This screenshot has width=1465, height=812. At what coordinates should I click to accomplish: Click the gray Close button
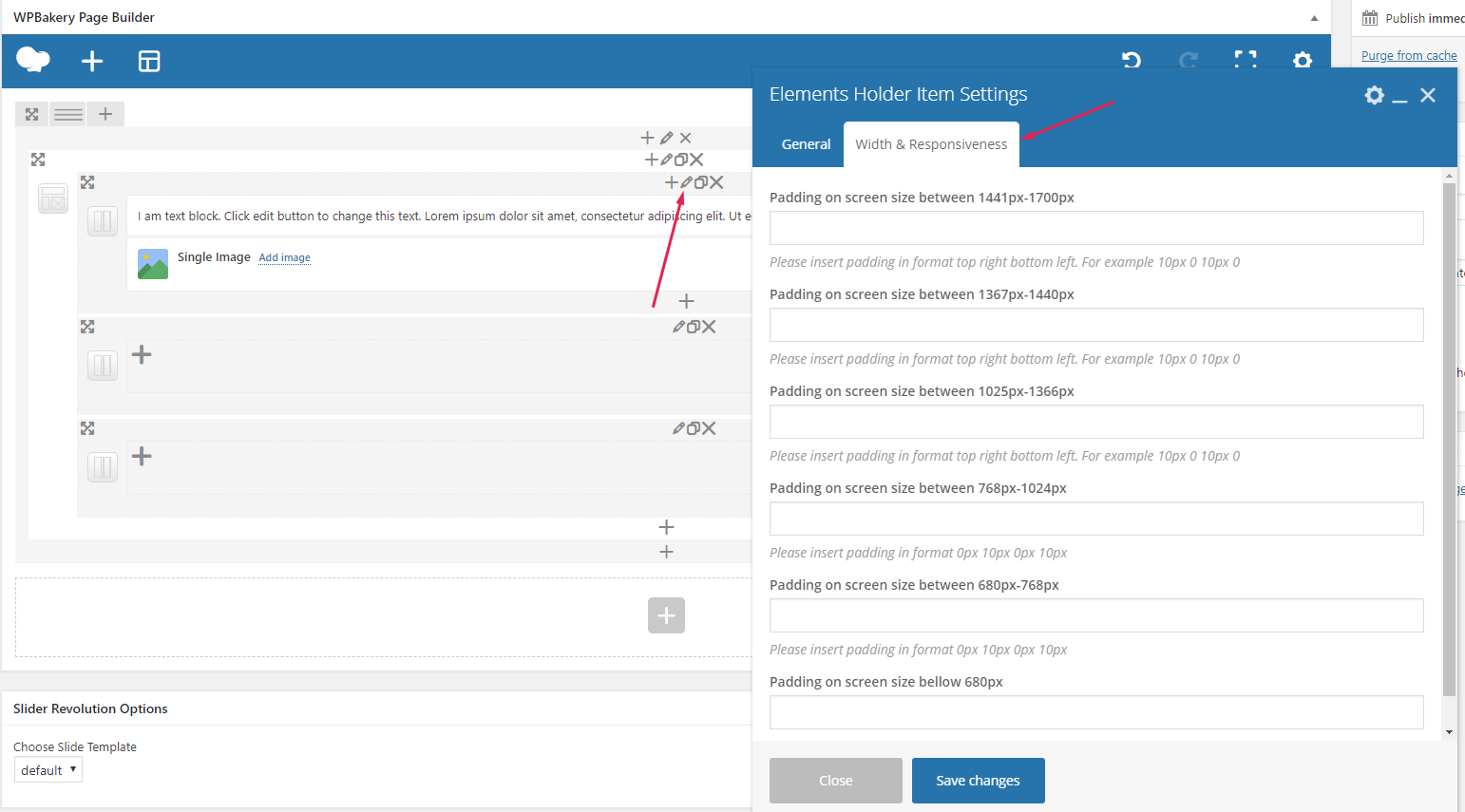point(836,781)
